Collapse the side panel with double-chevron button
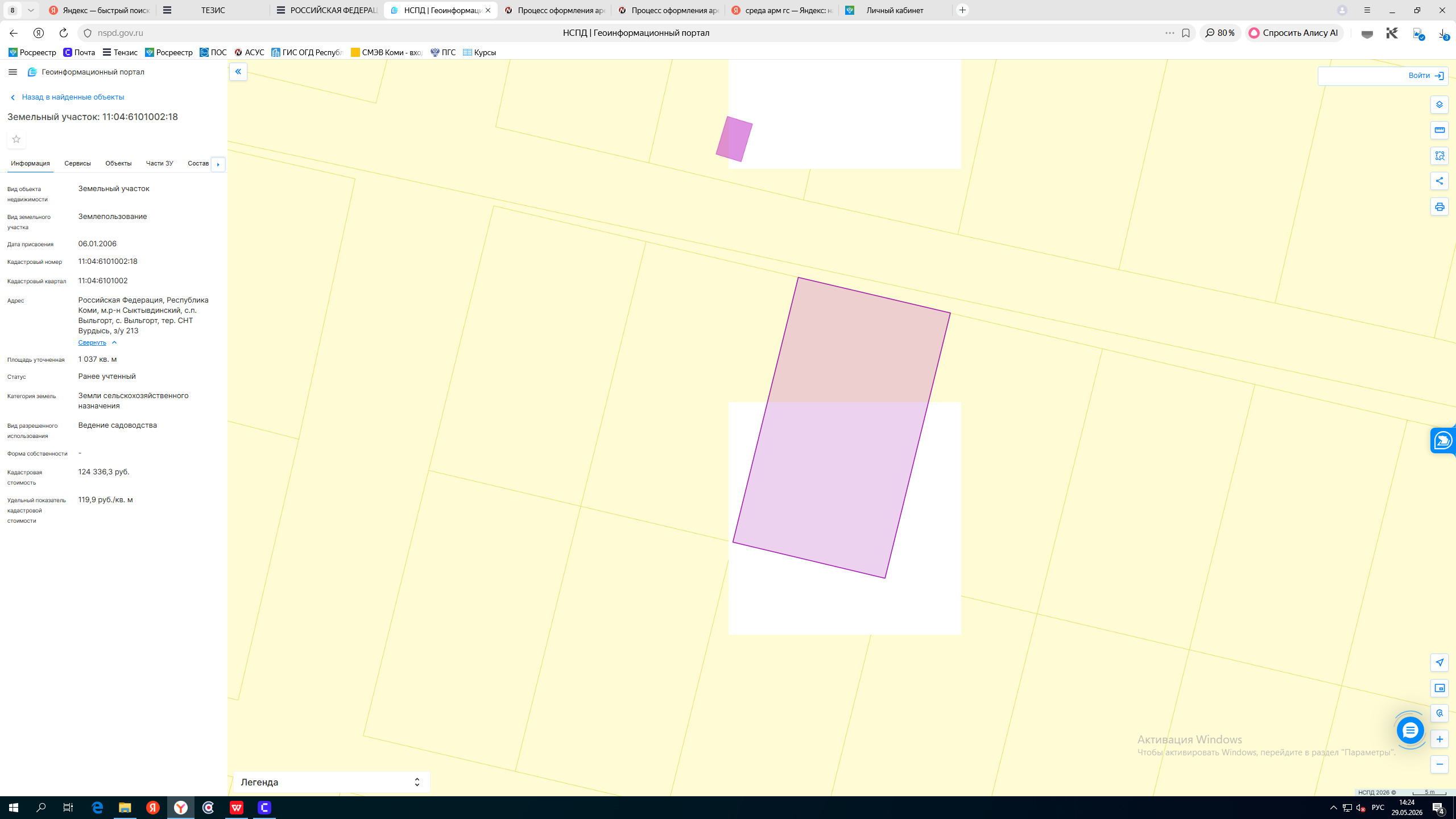 [x=238, y=72]
